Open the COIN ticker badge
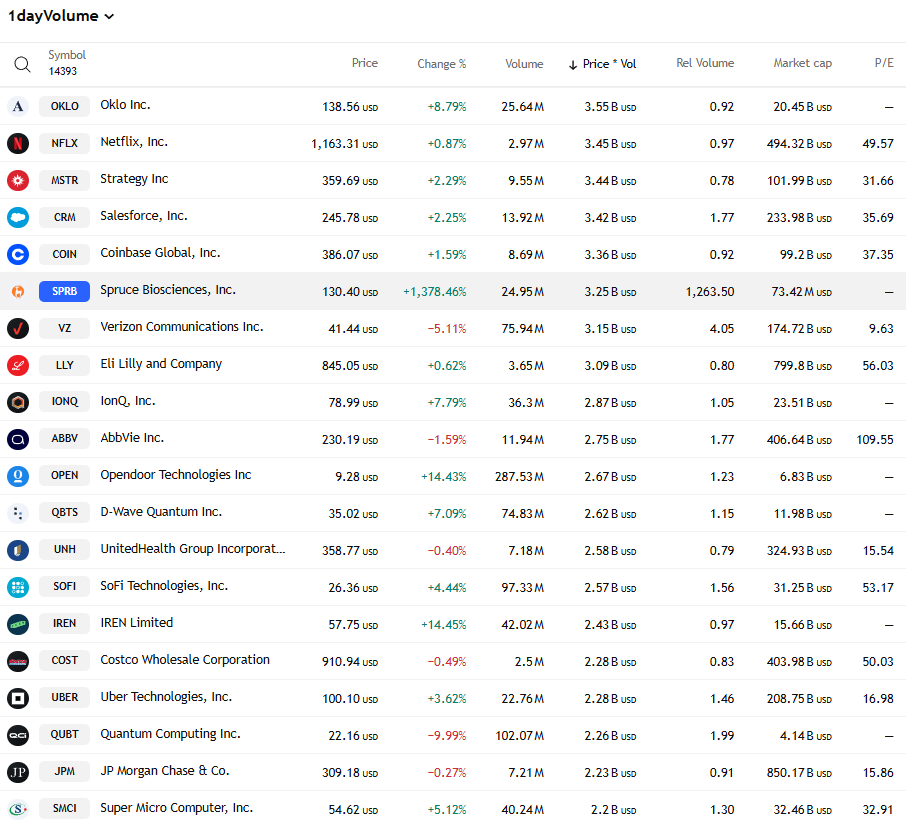Viewport: 906px width, 820px height. pyautogui.click(x=65, y=254)
